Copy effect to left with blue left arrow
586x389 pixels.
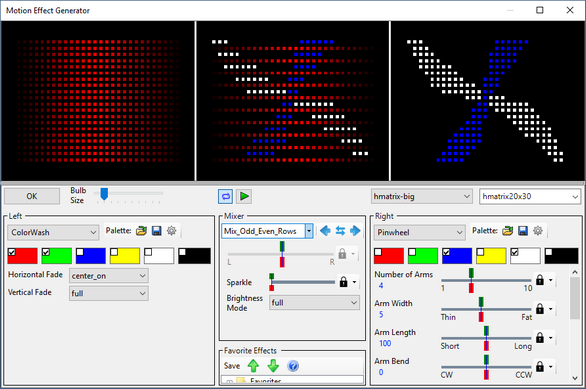click(x=325, y=231)
